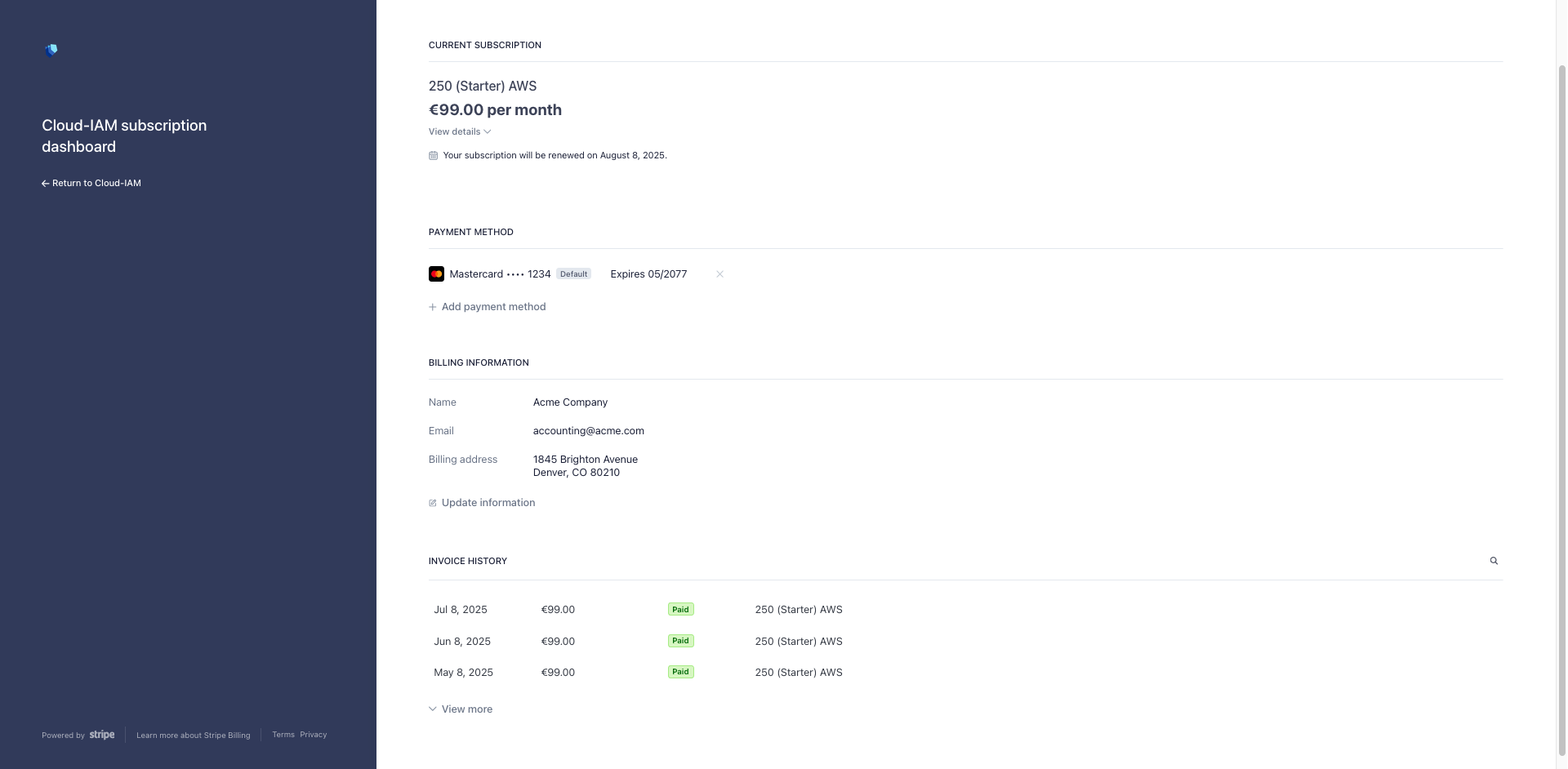Click the edit pencil icon beside Update information
The width and height of the screenshot is (1568, 769).
[433, 503]
